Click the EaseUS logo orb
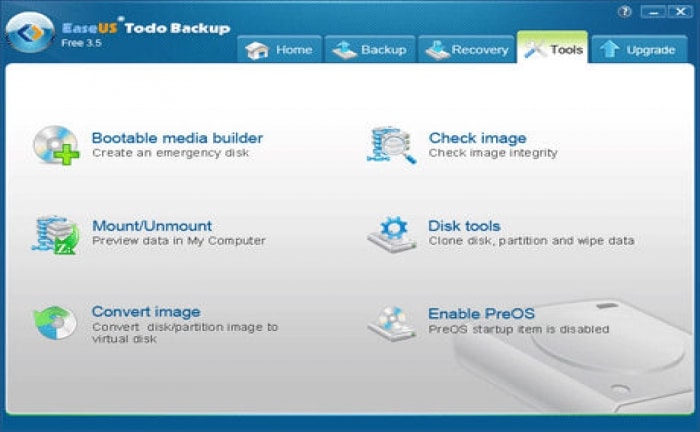The height and width of the screenshot is (432, 700). click(x=30, y=33)
